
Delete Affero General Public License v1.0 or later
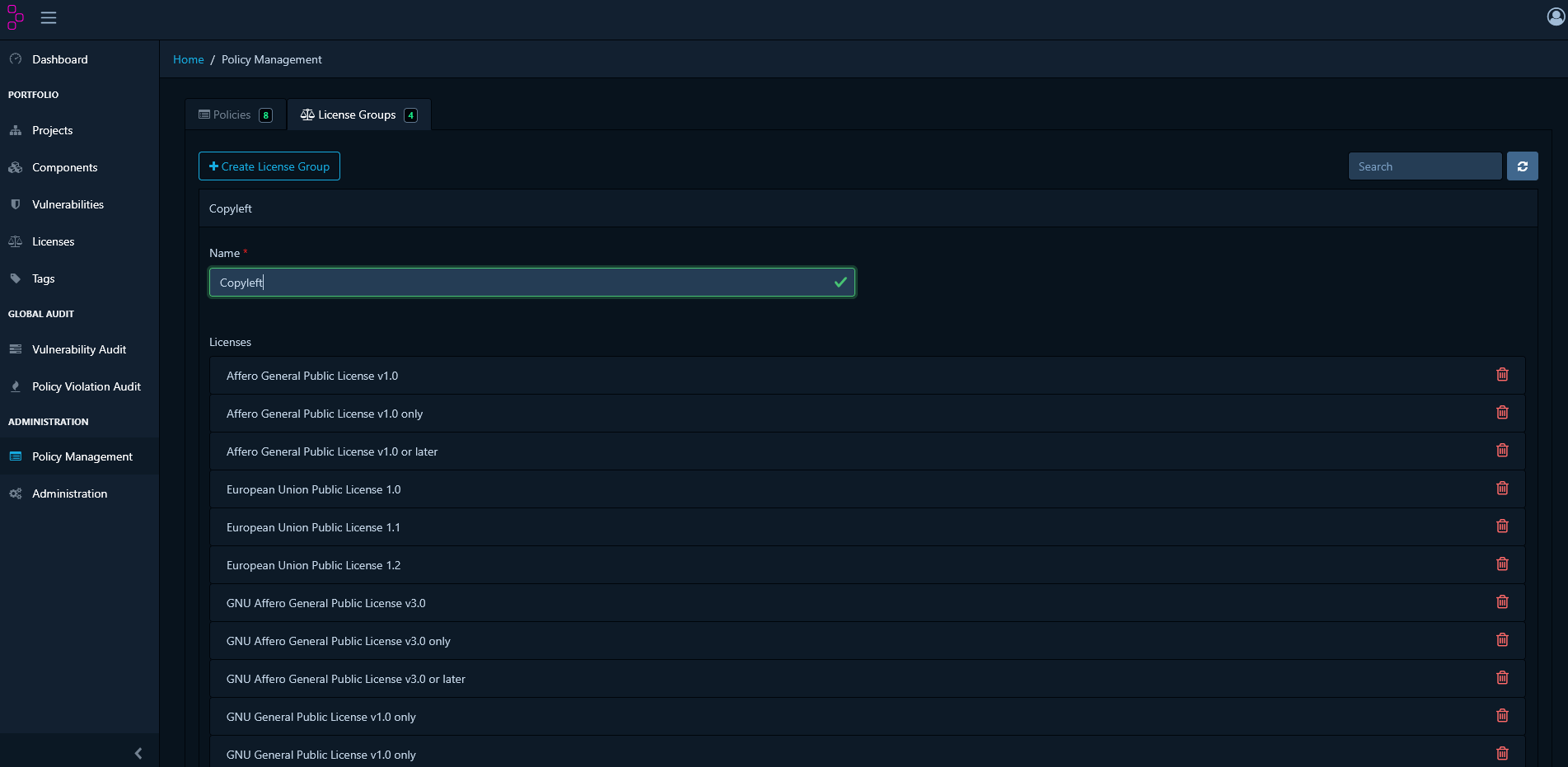pyautogui.click(x=1502, y=451)
